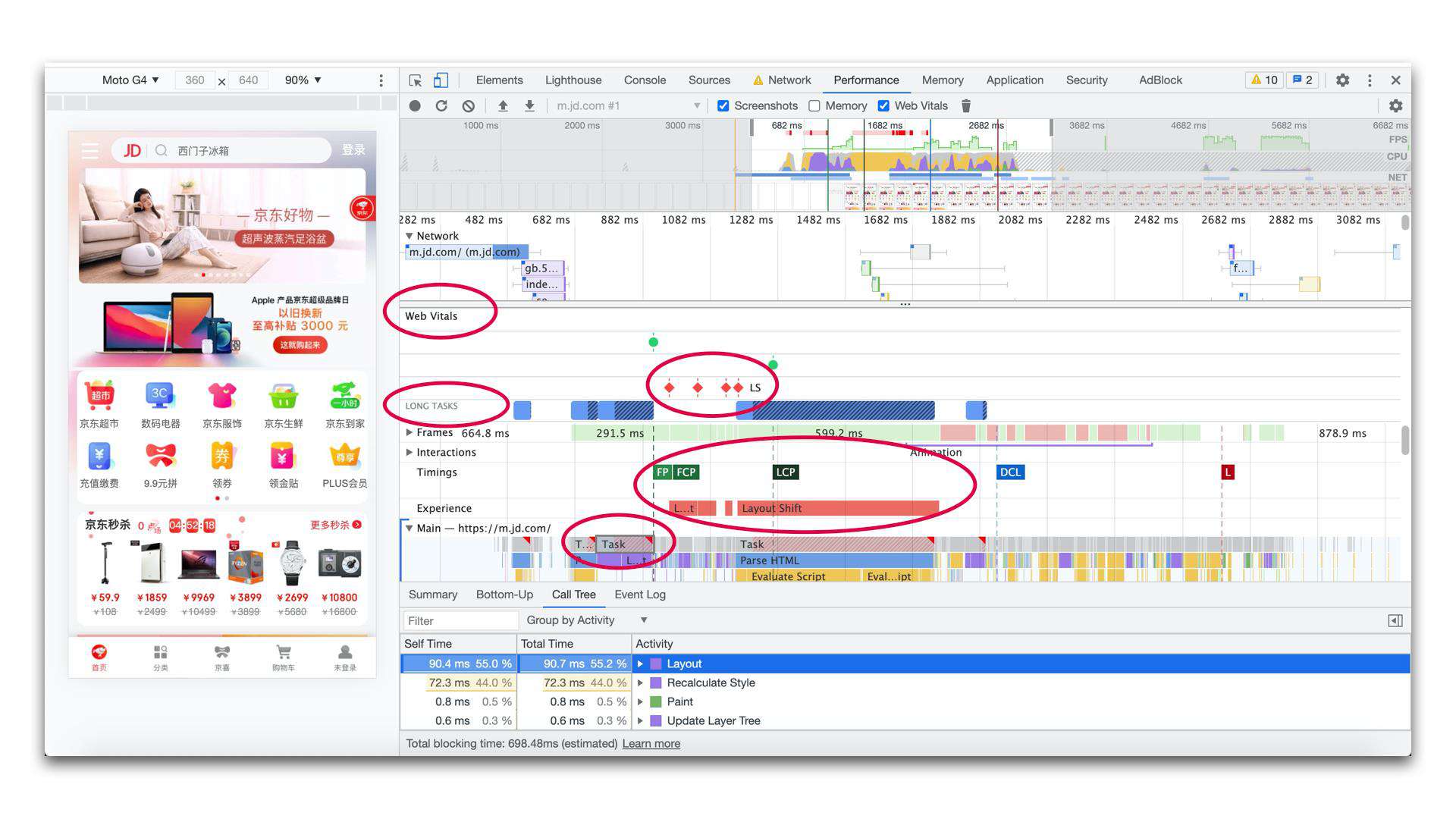This screenshot has width=1456, height=819.
Task: Open the Sources tab
Action: click(x=709, y=80)
